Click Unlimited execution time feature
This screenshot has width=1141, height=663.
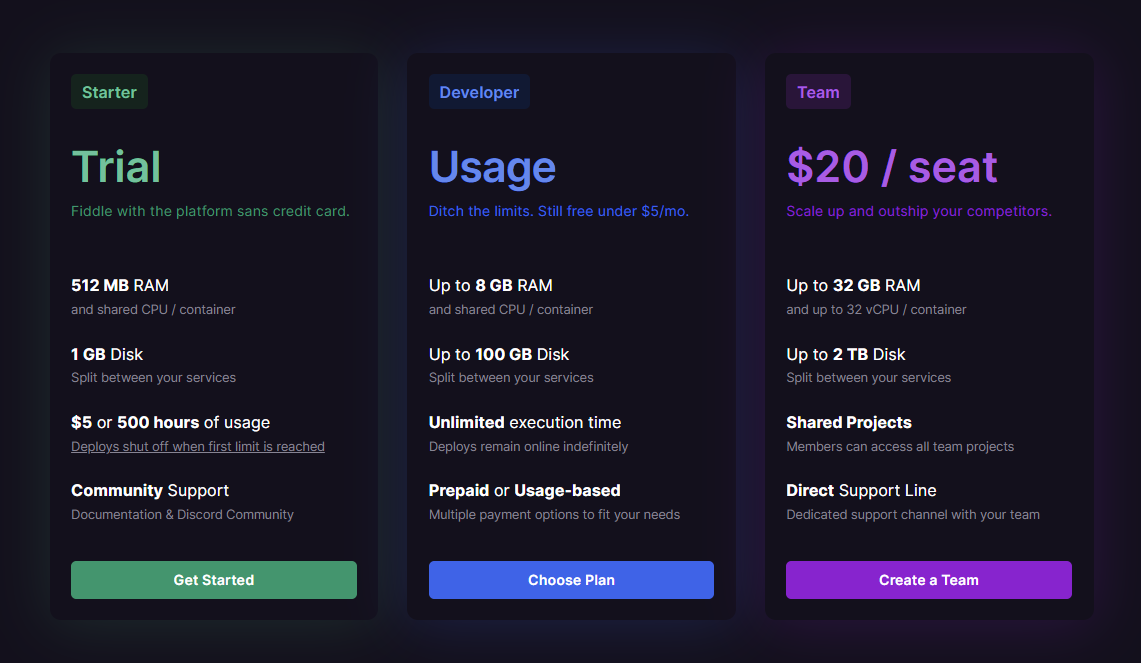coord(525,423)
